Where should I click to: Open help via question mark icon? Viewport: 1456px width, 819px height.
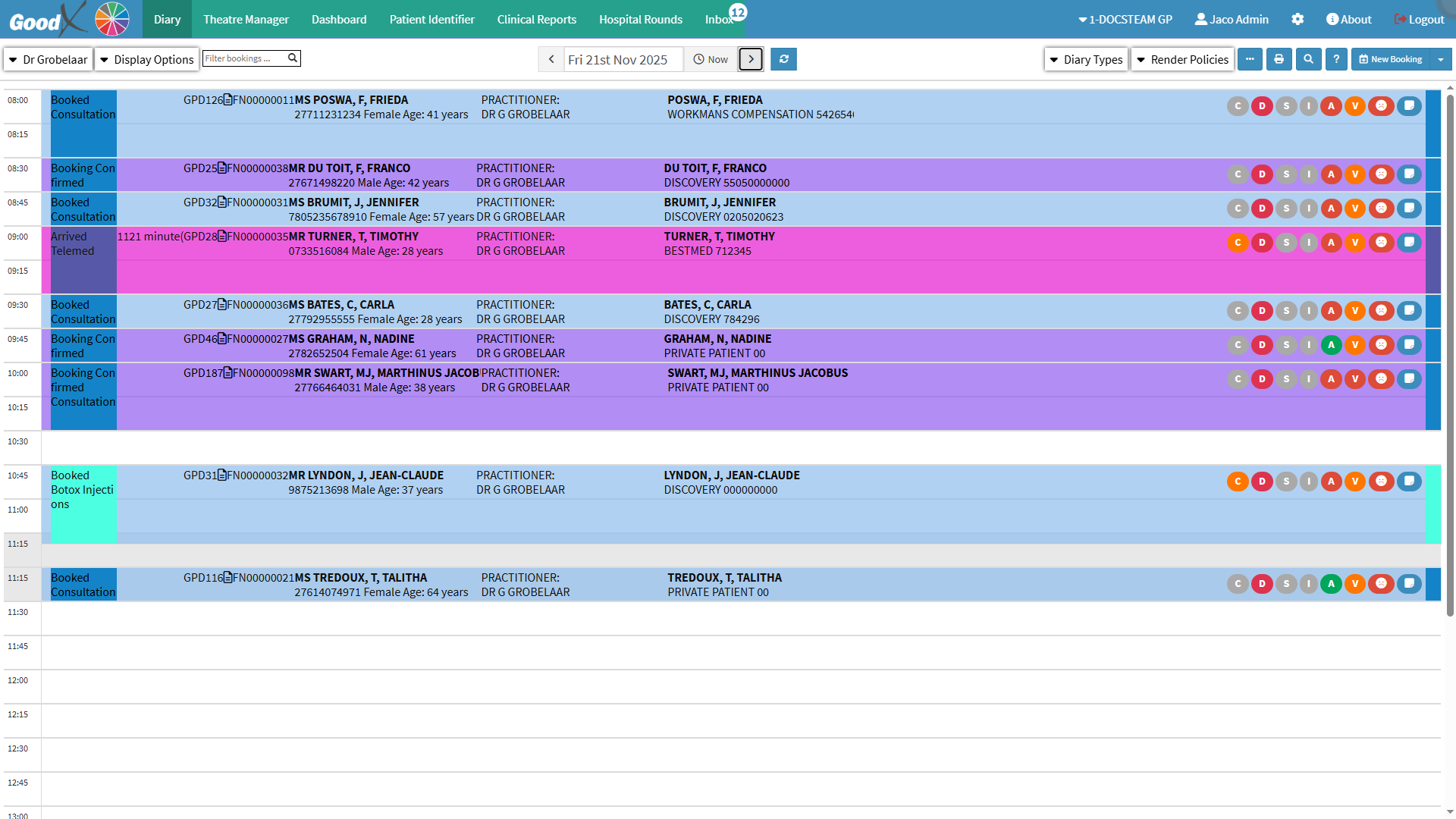click(1336, 59)
